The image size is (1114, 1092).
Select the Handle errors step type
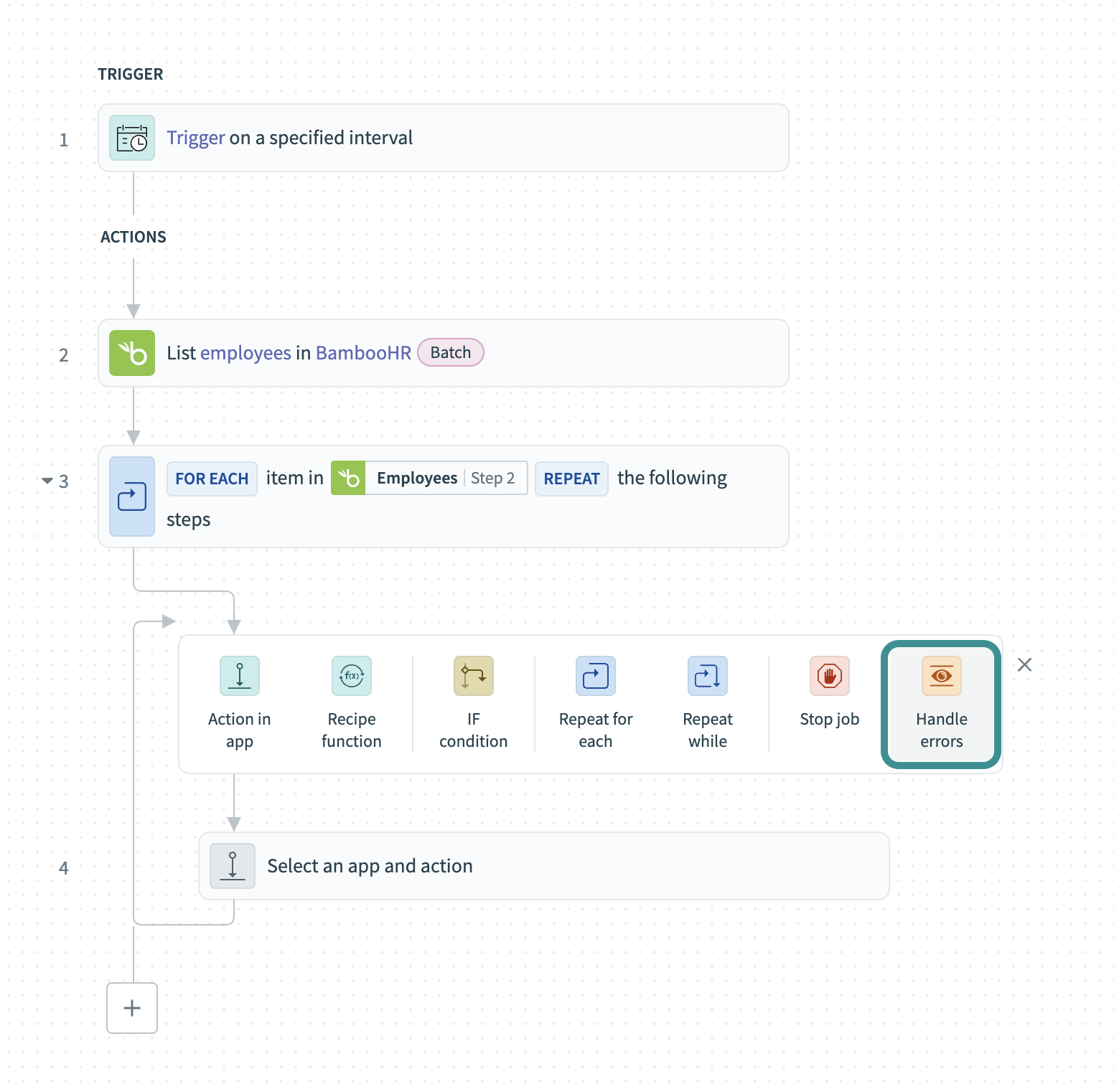(941, 704)
